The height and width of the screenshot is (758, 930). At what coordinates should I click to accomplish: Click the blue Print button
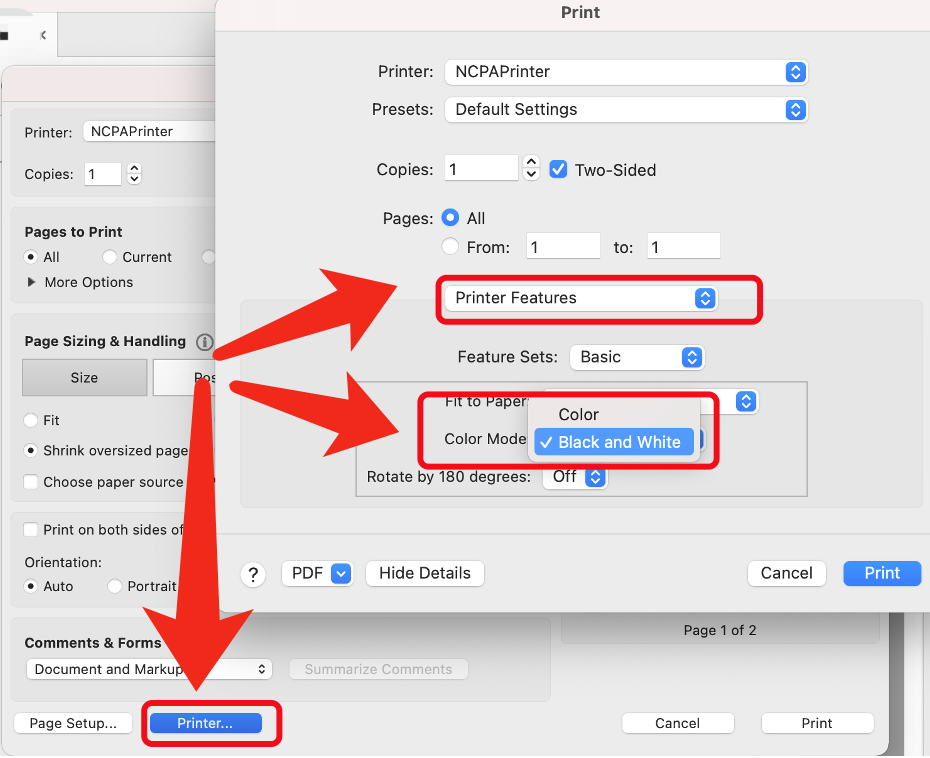click(x=882, y=573)
